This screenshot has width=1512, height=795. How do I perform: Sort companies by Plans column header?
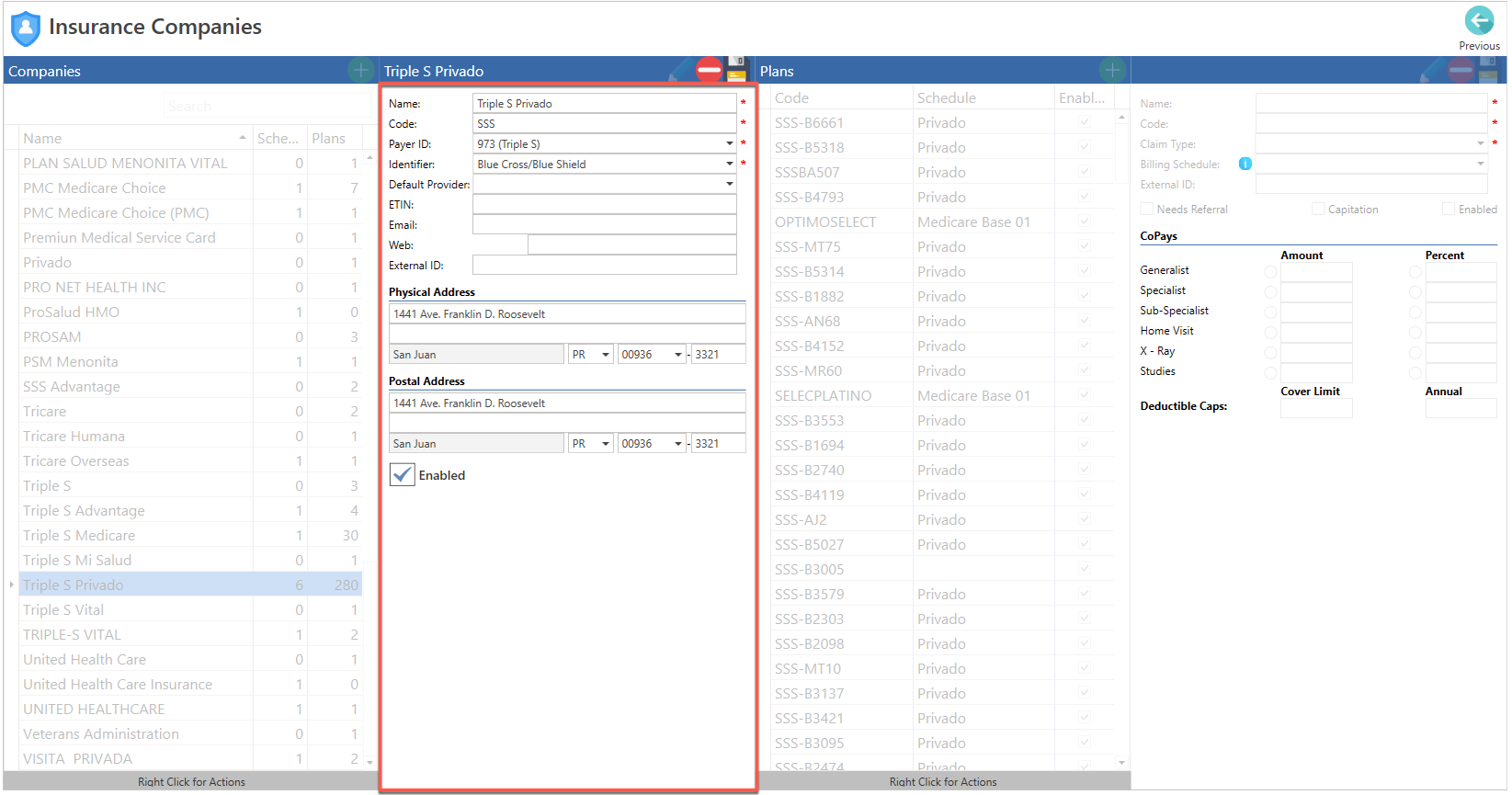tap(335, 138)
